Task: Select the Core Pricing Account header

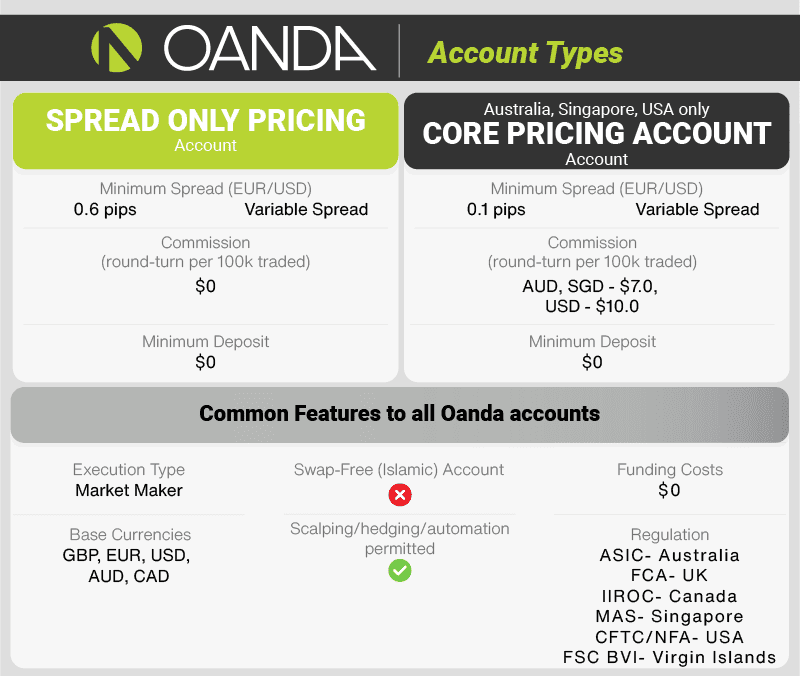Action: 596,131
